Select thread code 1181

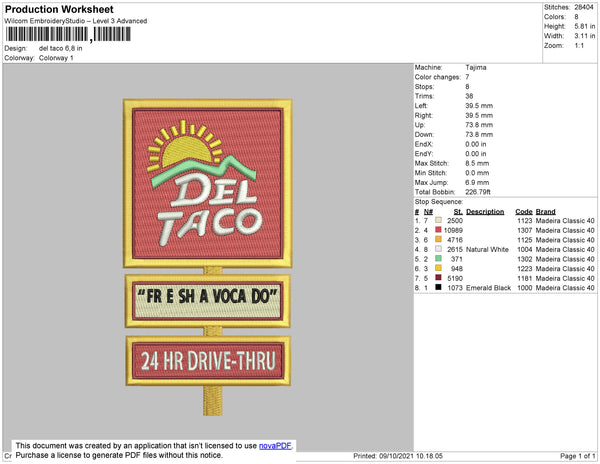click(x=525, y=278)
